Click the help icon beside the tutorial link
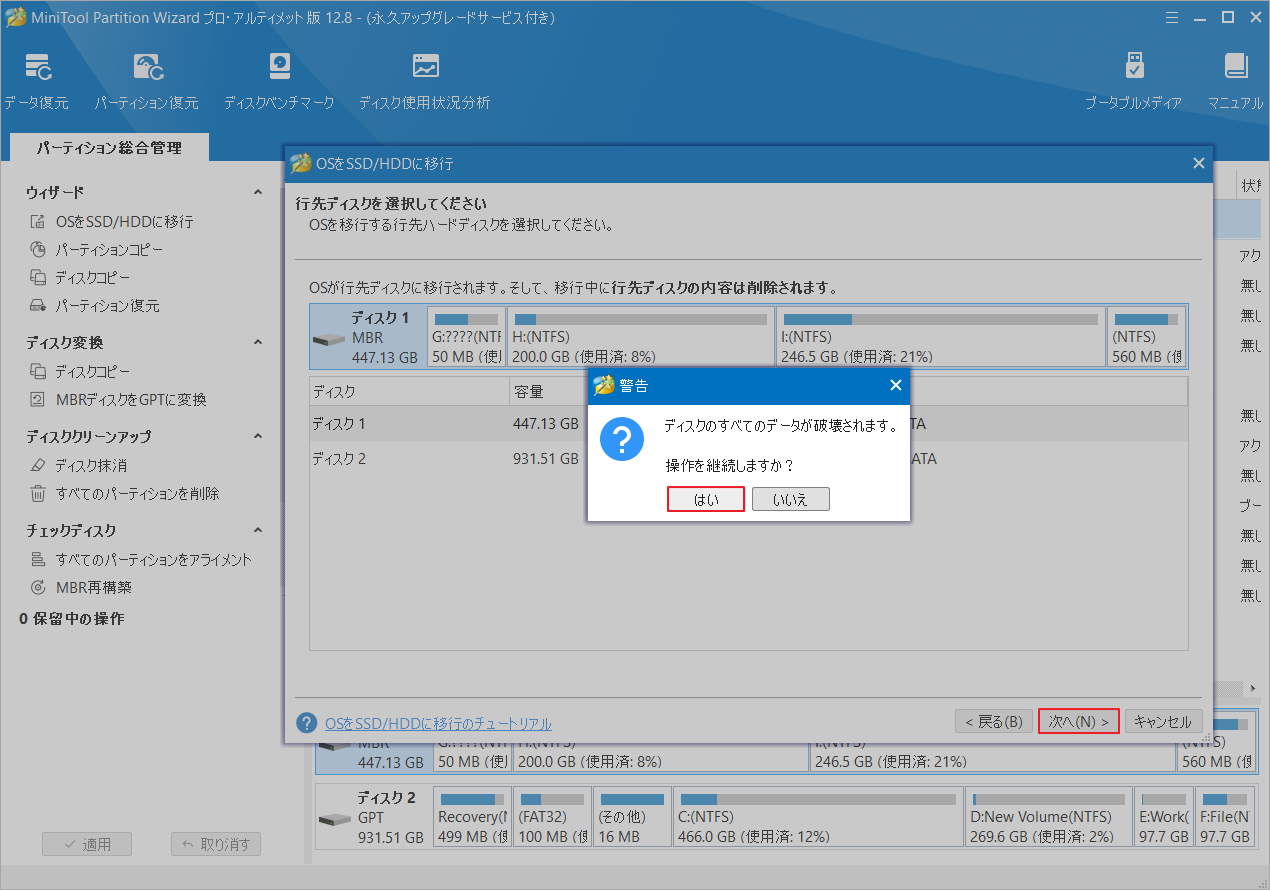The height and width of the screenshot is (890, 1270). click(x=307, y=723)
